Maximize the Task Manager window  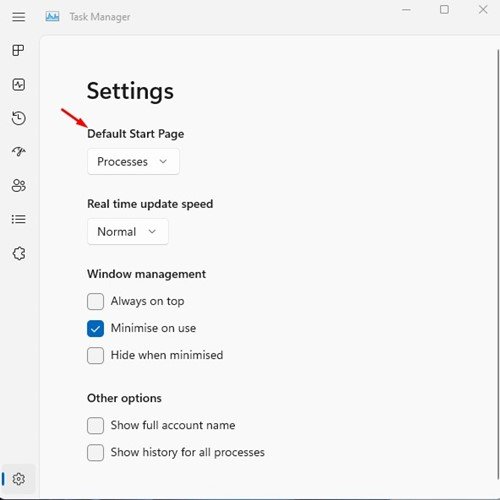[x=444, y=10]
